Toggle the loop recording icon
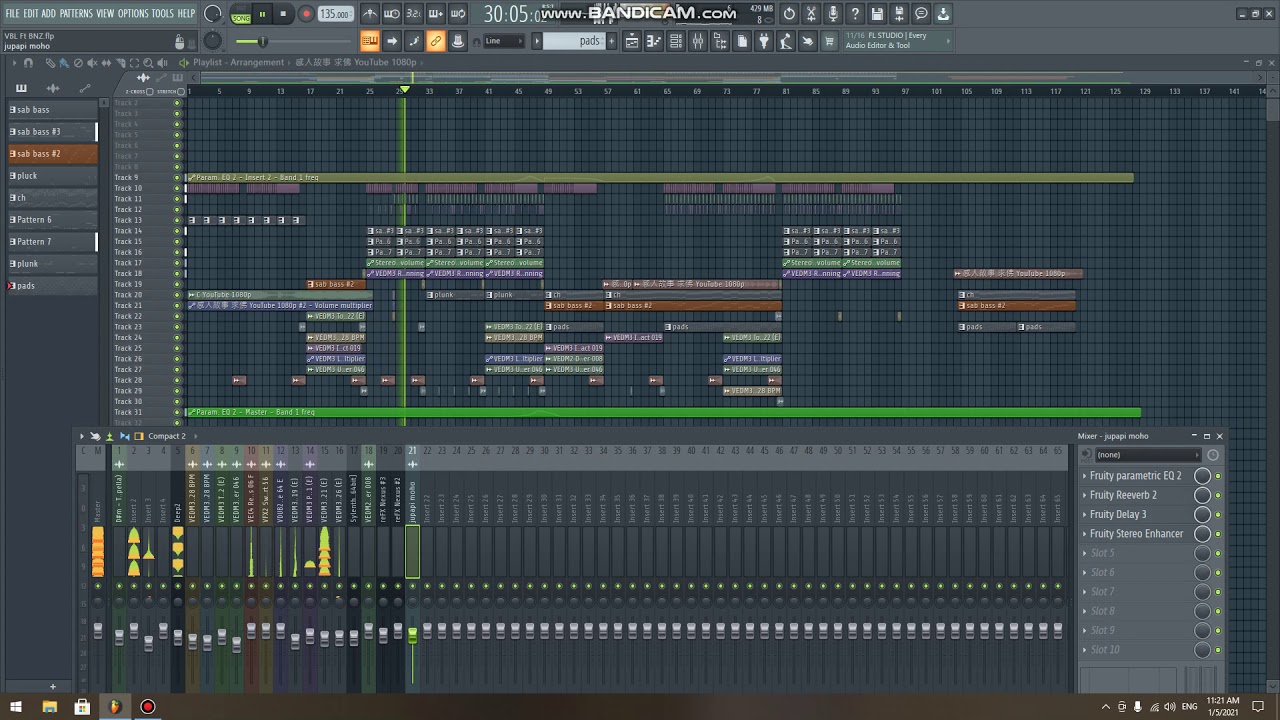 pos(458,14)
